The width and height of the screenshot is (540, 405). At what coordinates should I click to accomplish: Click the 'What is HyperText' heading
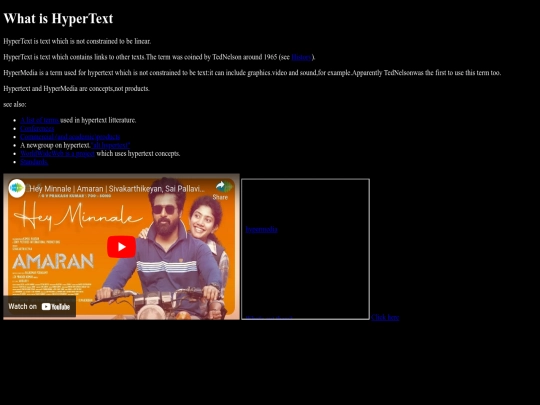click(x=58, y=19)
